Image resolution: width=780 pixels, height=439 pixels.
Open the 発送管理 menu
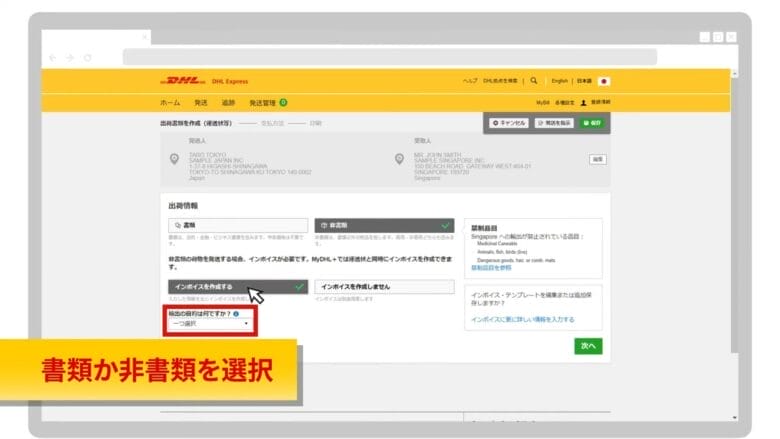pos(263,102)
